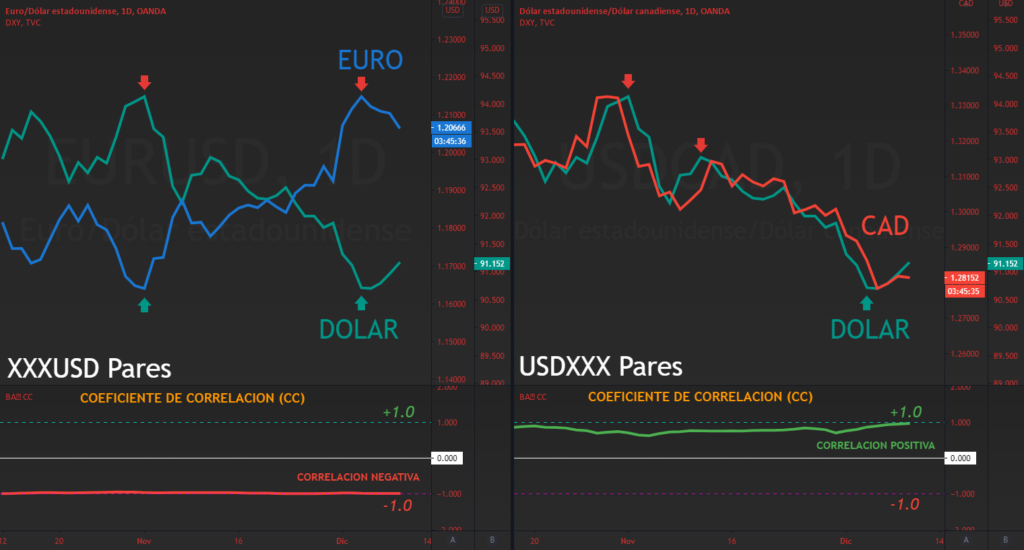
Task: Click the CORRELACION NEGATIVA text label
Action: 357,478
